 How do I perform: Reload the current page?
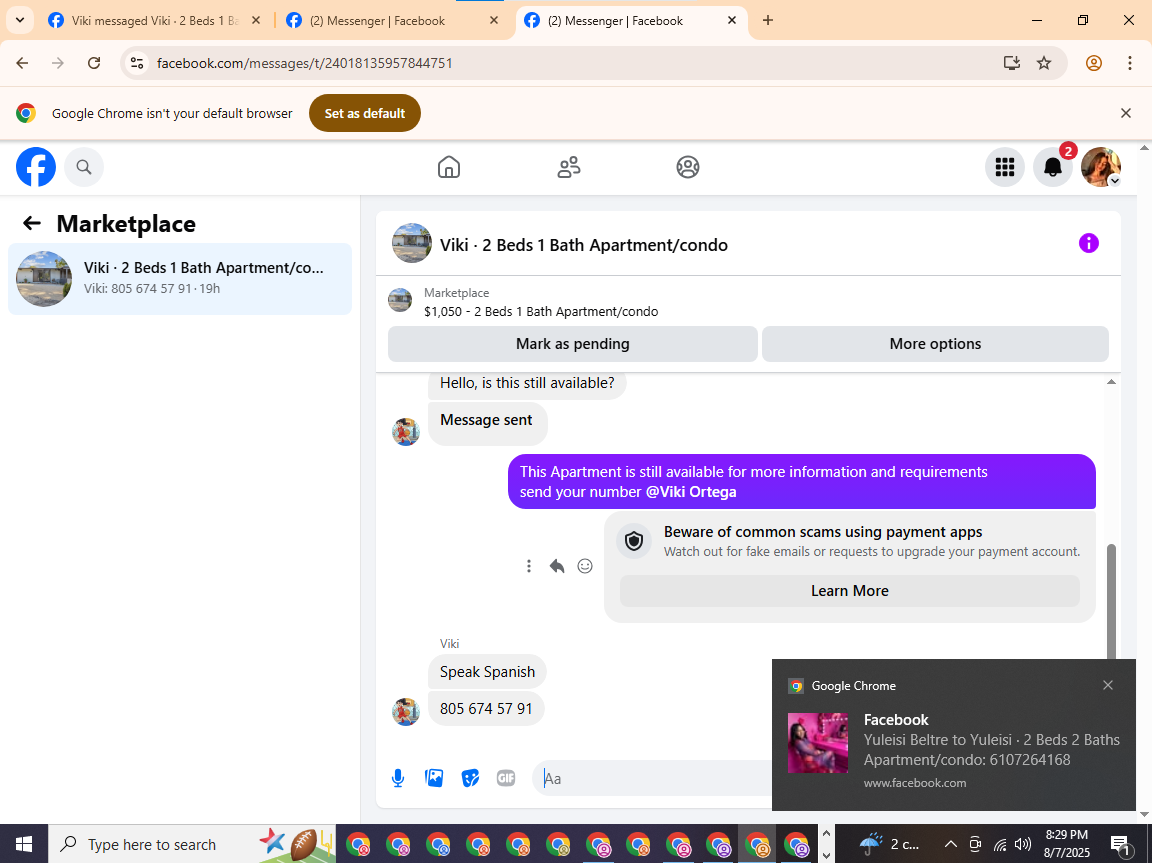pos(94,63)
